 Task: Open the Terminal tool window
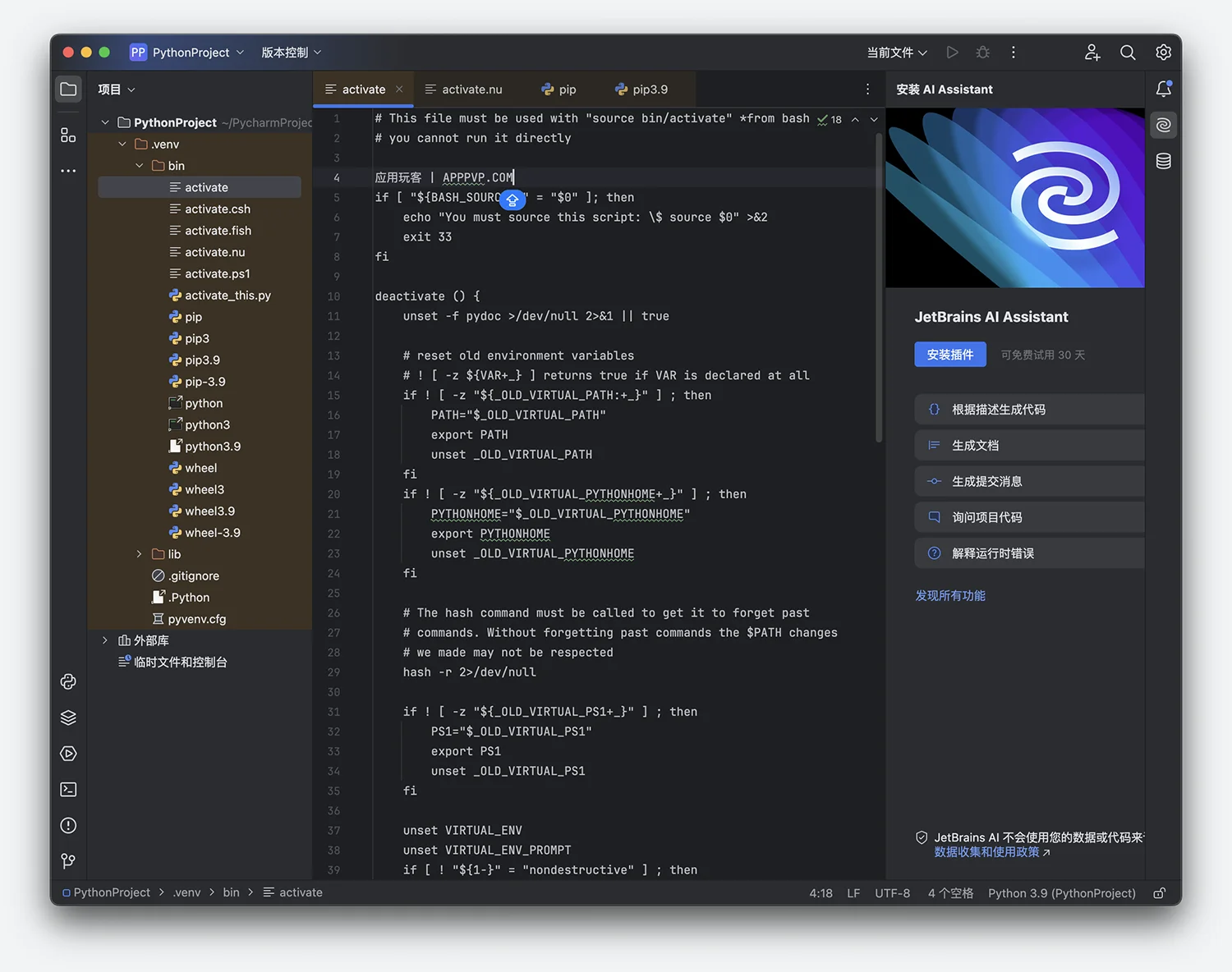click(x=68, y=789)
